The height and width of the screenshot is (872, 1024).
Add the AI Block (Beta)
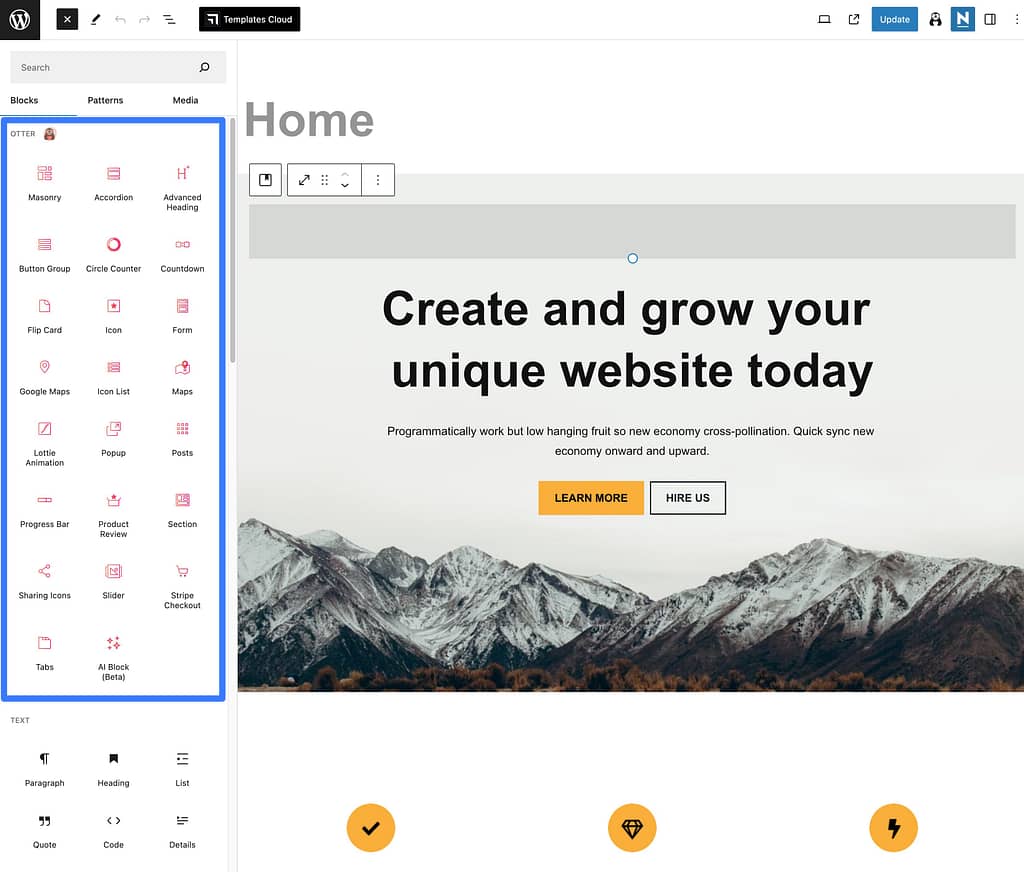(x=114, y=658)
